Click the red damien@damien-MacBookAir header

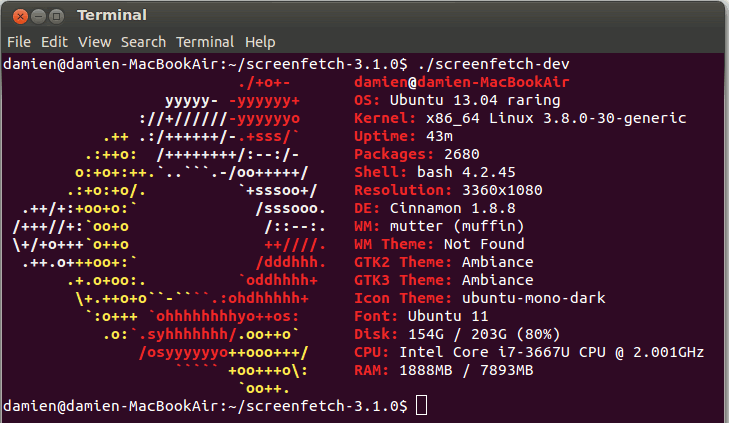pos(462,82)
